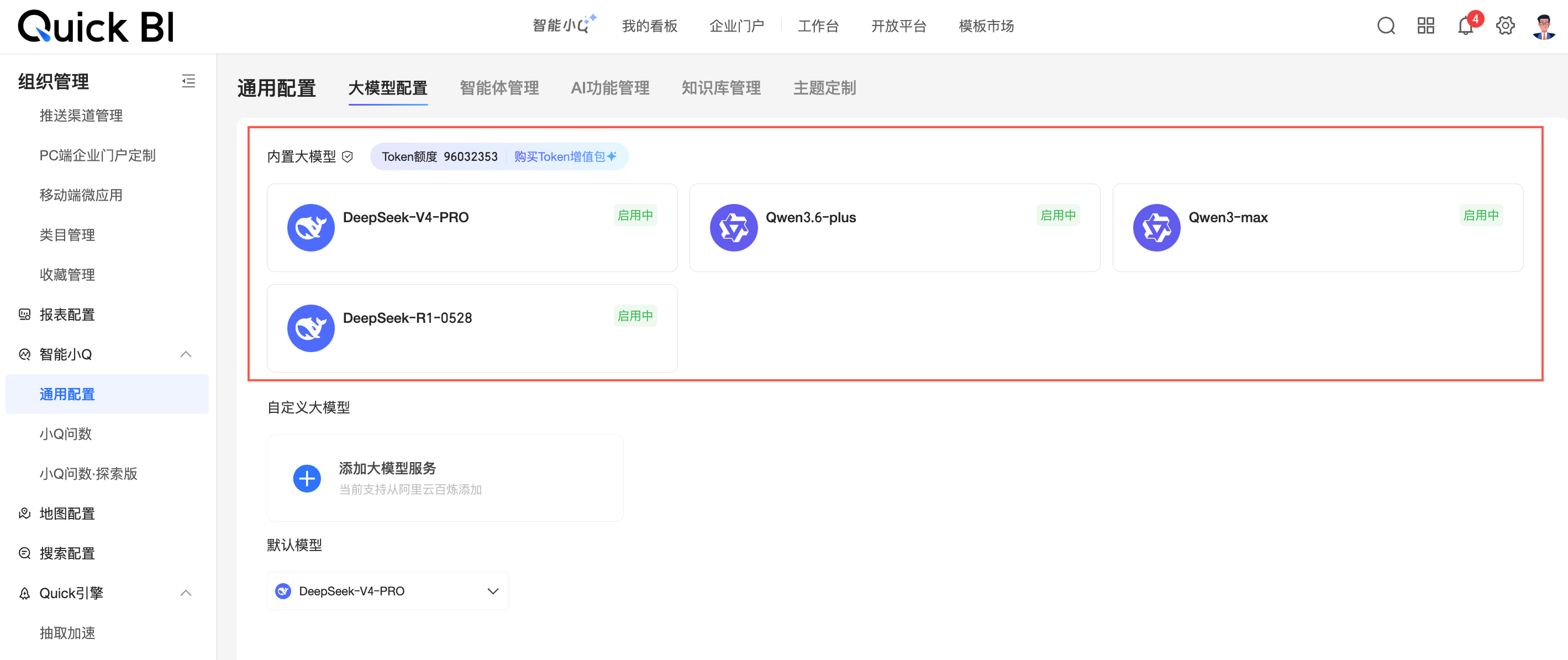The image size is (1568, 660).
Task: Open 智能小Q in top navigation
Action: pyautogui.click(x=564, y=25)
